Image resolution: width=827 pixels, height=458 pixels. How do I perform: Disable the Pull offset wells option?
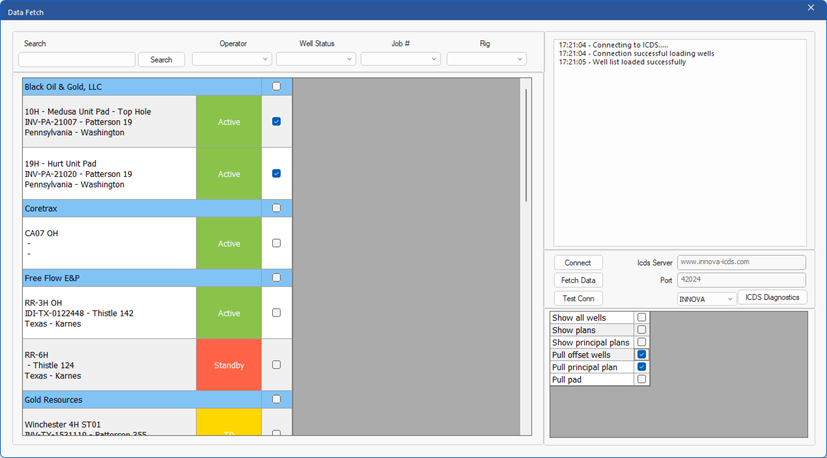point(642,355)
